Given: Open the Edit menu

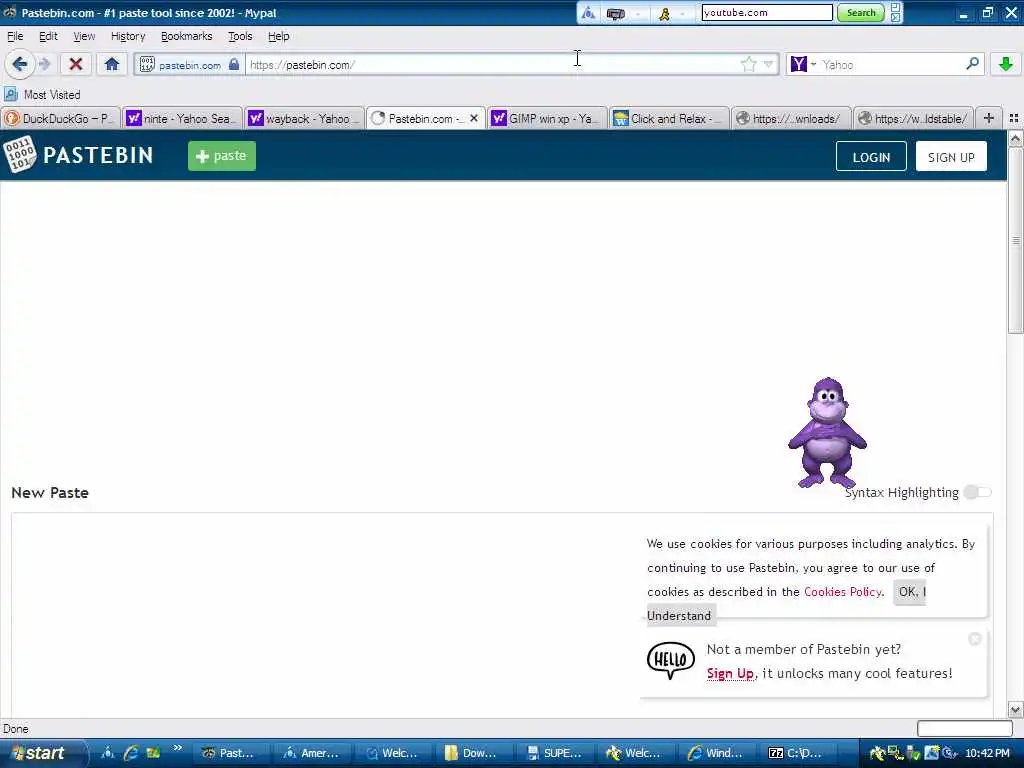Looking at the screenshot, I should pos(48,36).
